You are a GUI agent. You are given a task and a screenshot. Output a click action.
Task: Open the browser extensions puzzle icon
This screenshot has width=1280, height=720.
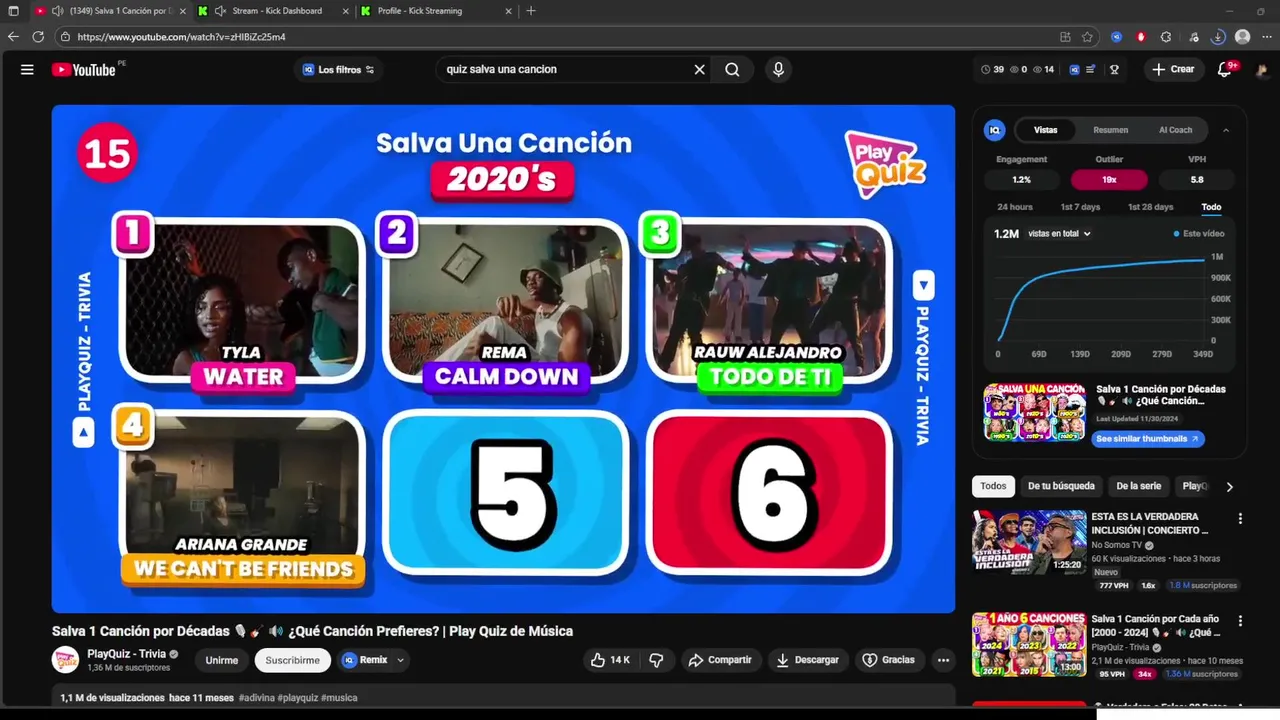click(1166, 37)
